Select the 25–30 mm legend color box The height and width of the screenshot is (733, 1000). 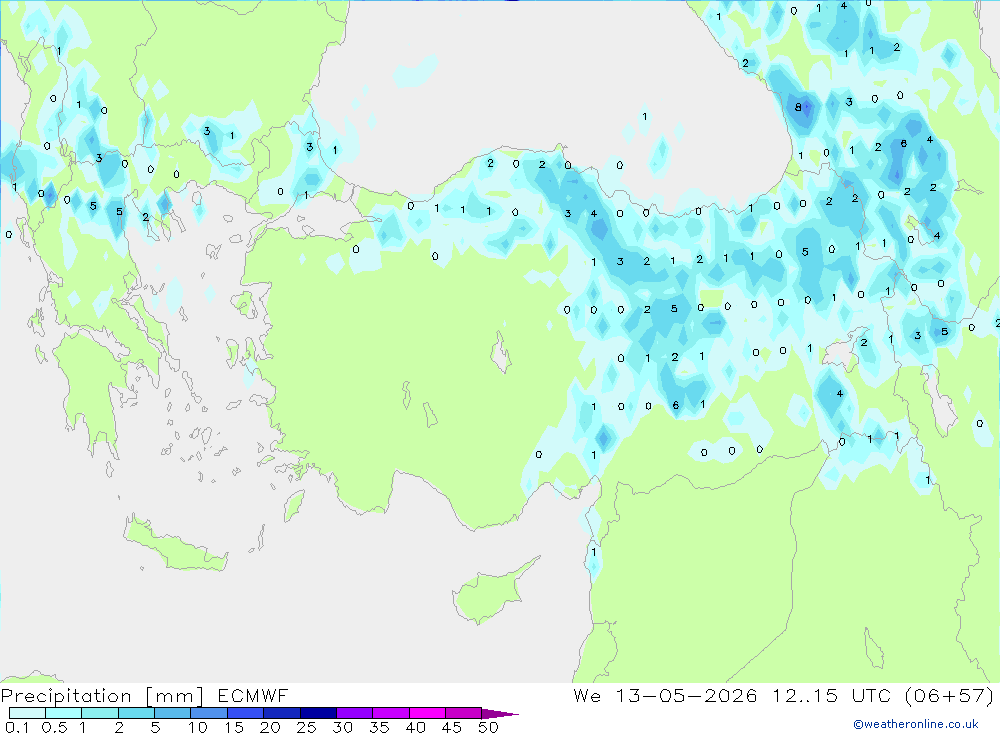click(x=318, y=713)
